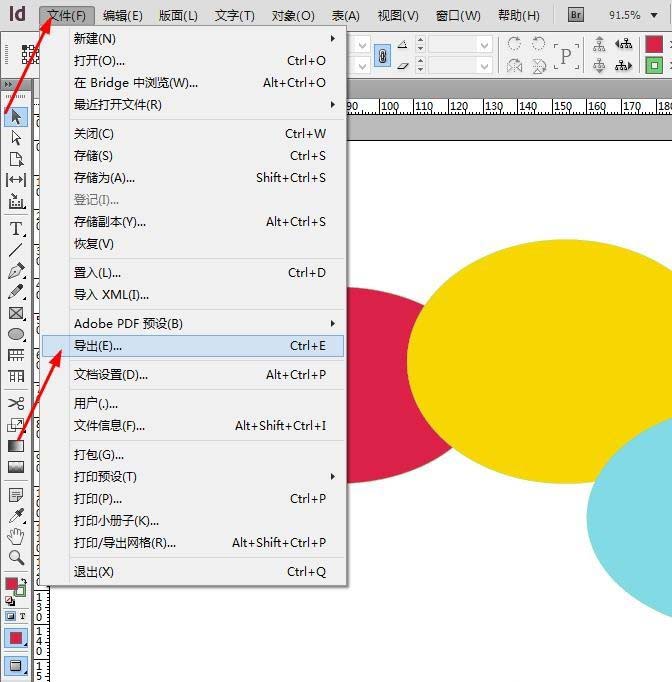Choose 置入(L)... menu item
672x682 pixels.
pyautogui.click(x=193, y=273)
